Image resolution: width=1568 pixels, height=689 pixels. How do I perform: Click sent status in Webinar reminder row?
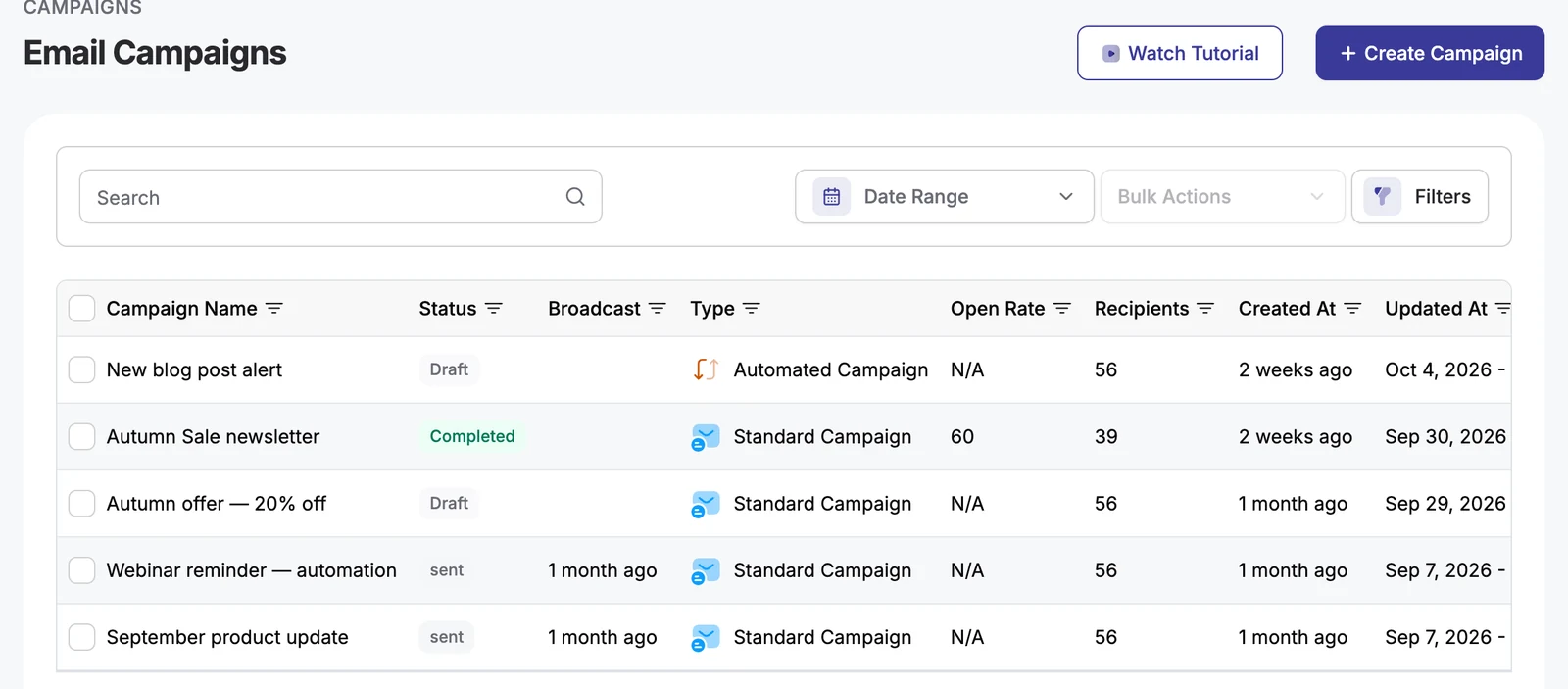[447, 570]
